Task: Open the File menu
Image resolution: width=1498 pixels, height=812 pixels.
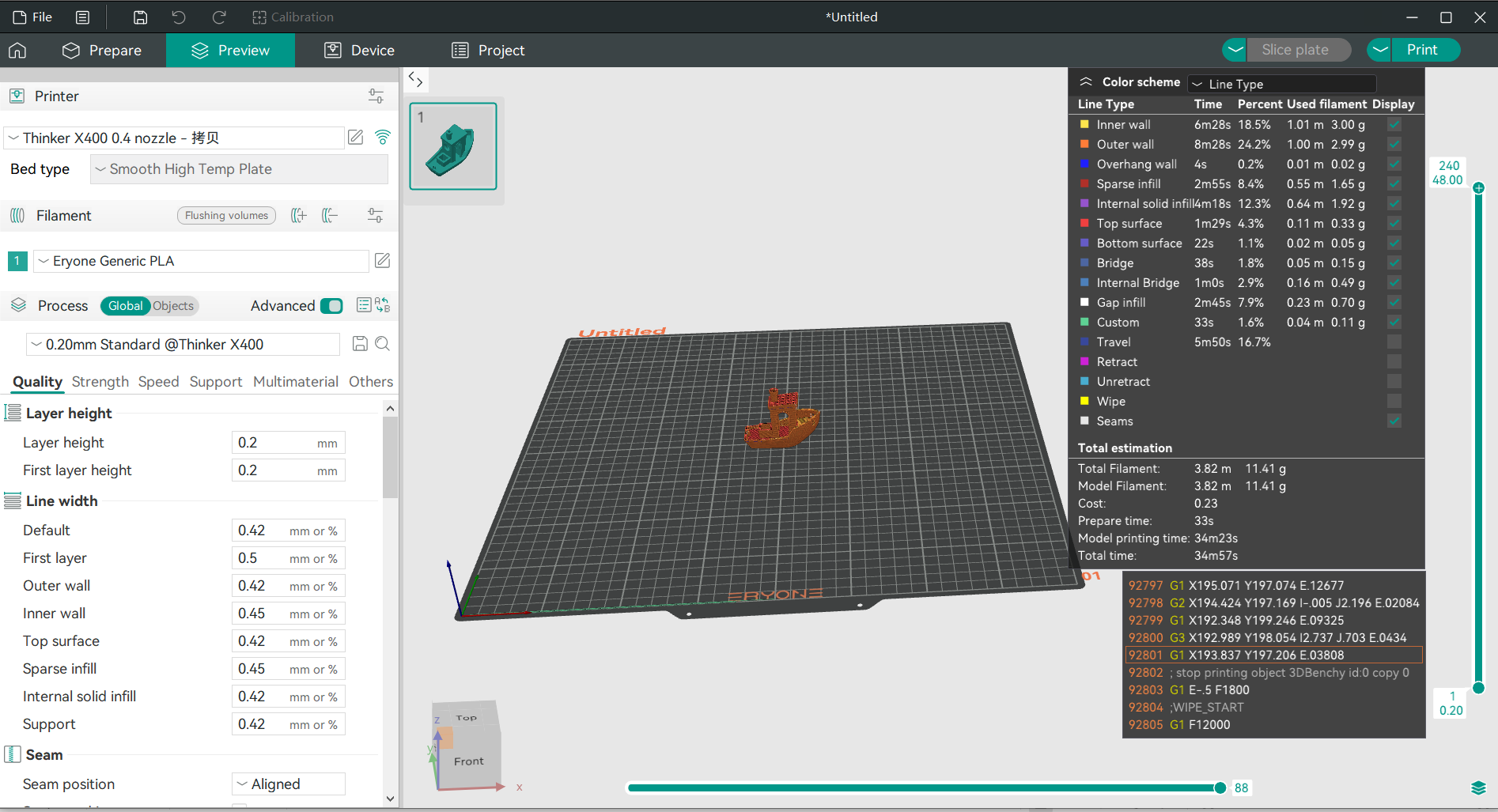Action: tap(33, 17)
